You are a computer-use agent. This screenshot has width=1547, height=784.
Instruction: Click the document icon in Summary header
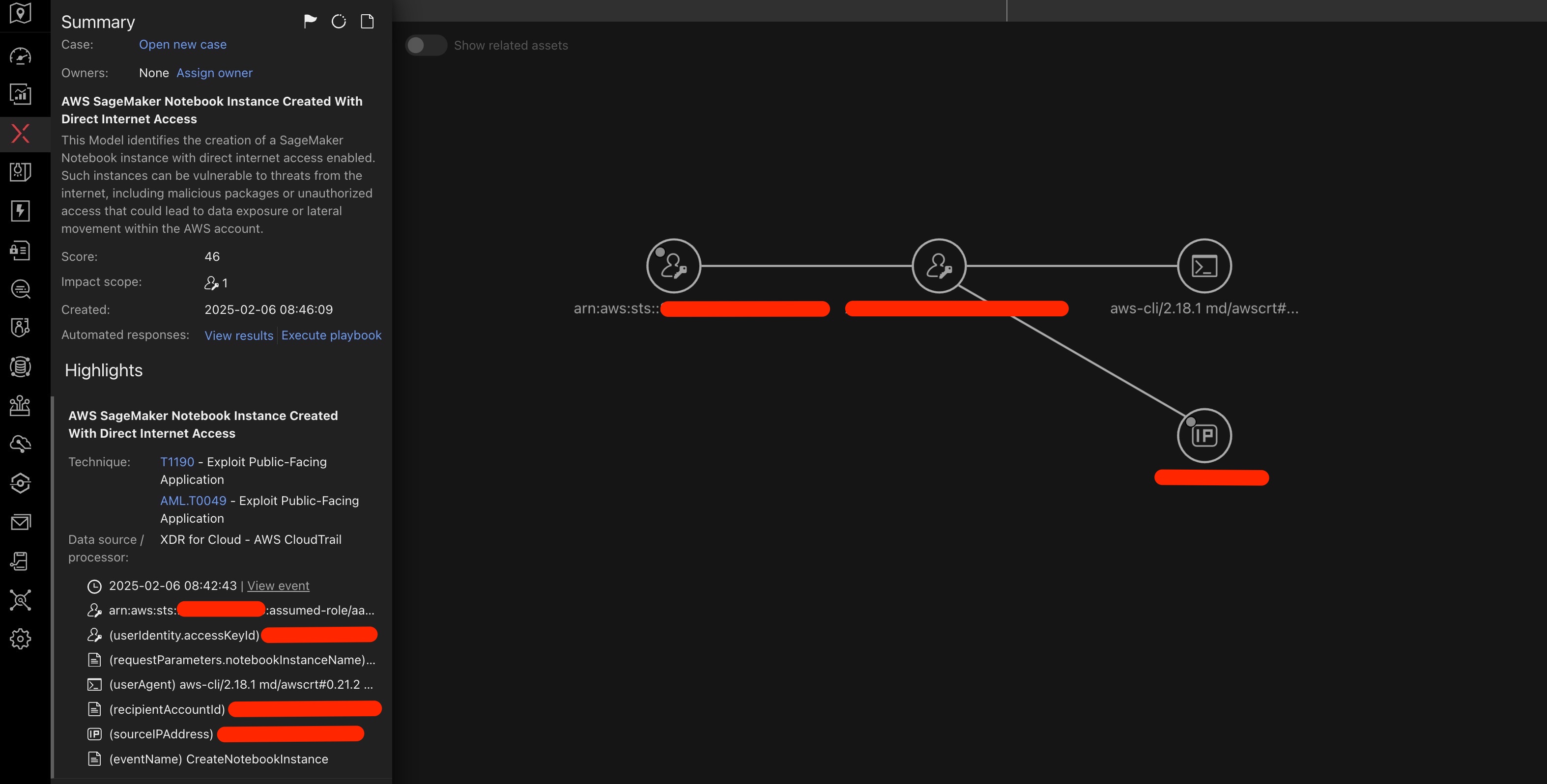[x=367, y=22]
